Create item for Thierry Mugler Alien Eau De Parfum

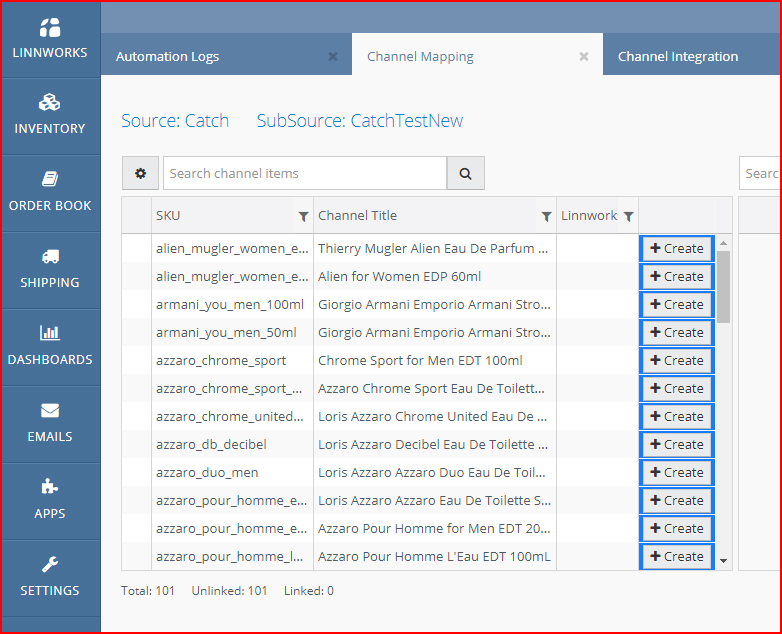click(677, 248)
